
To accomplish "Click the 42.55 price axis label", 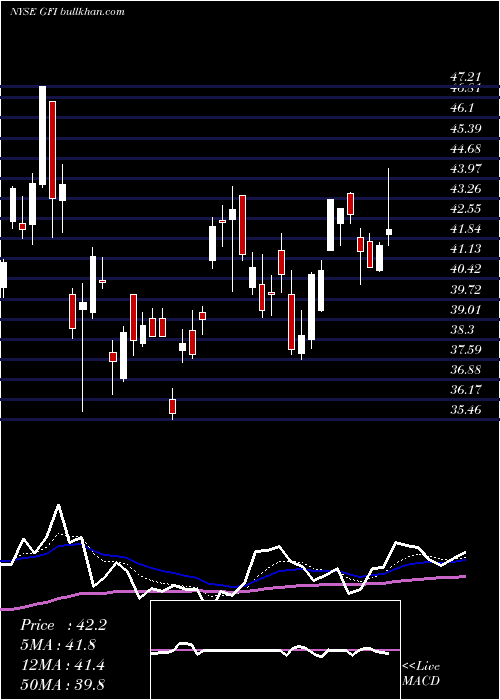I will [x=466, y=209].
